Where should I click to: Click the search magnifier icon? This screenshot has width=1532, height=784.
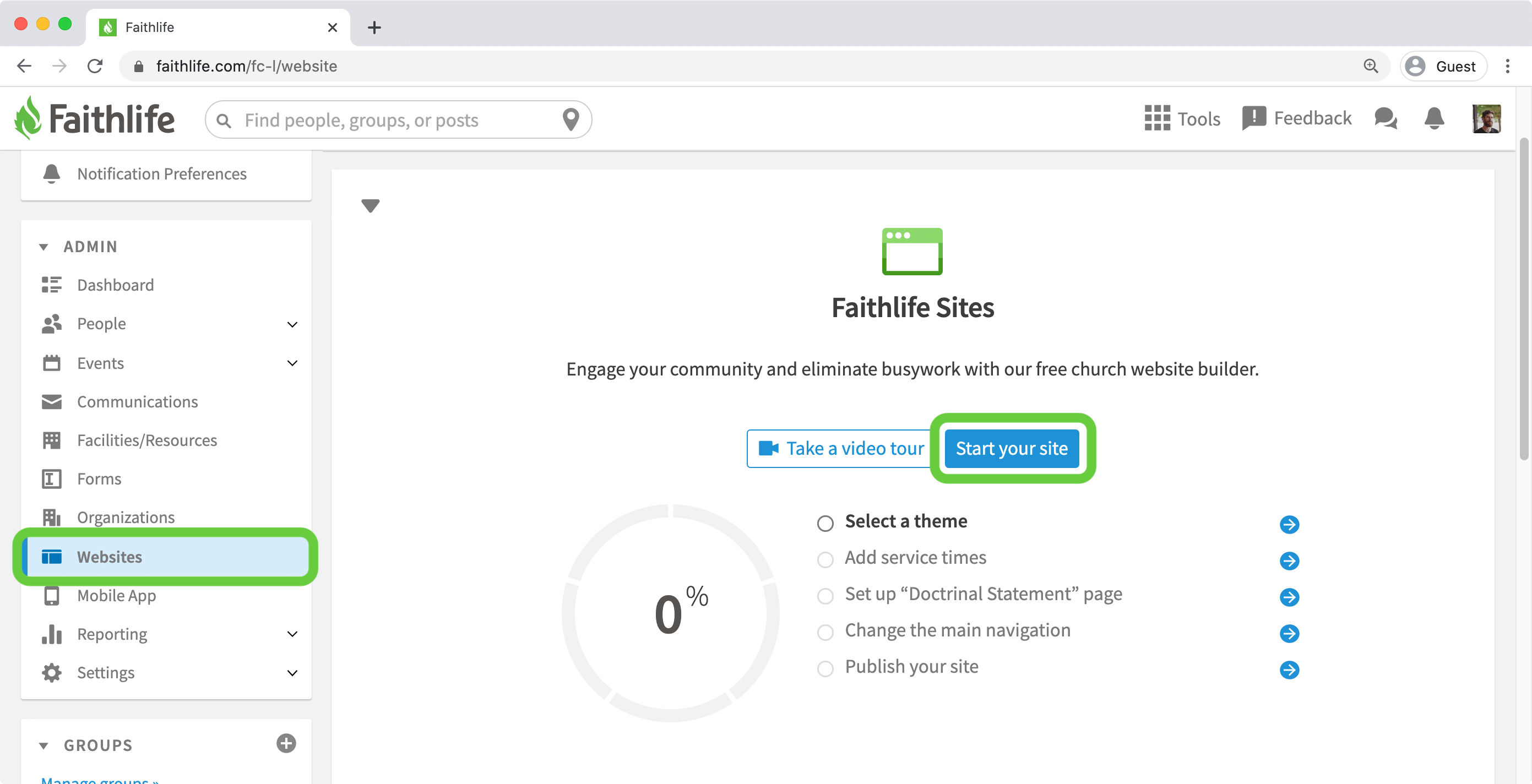[x=224, y=121]
